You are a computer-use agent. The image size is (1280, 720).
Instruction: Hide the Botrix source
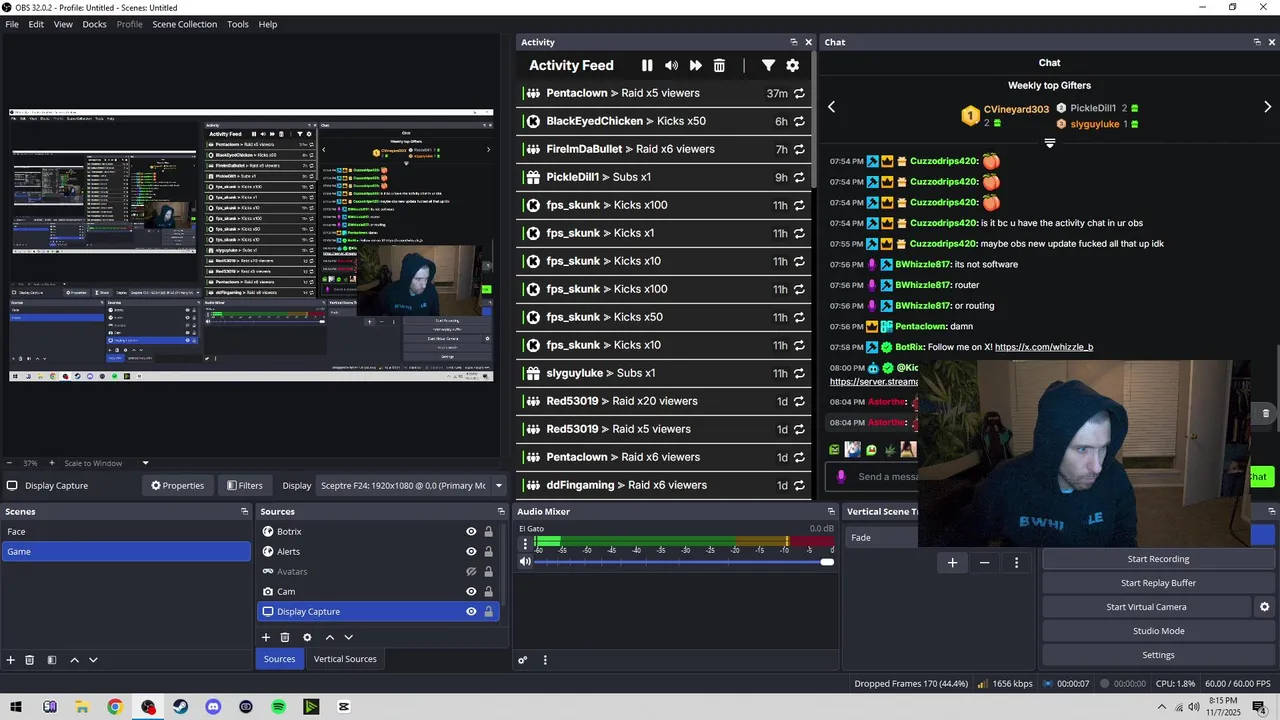point(471,532)
